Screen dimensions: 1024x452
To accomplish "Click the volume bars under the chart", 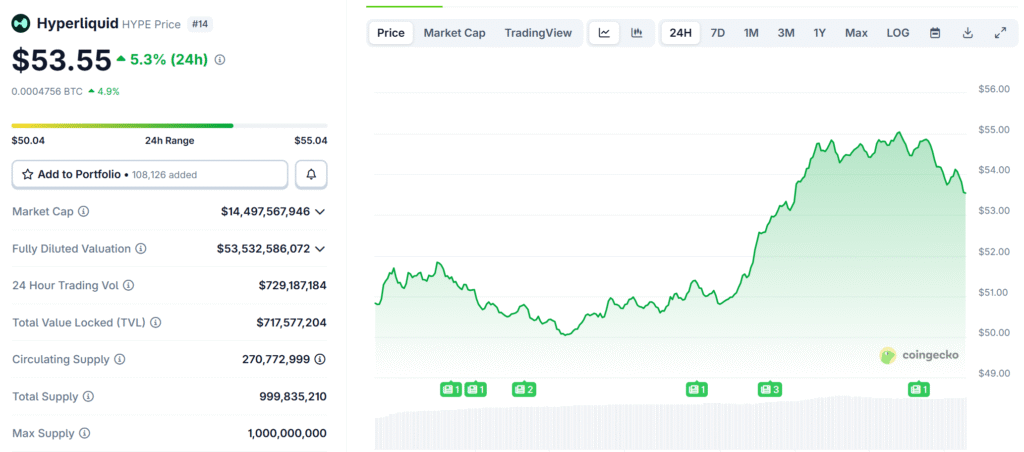I will (x=671, y=423).
